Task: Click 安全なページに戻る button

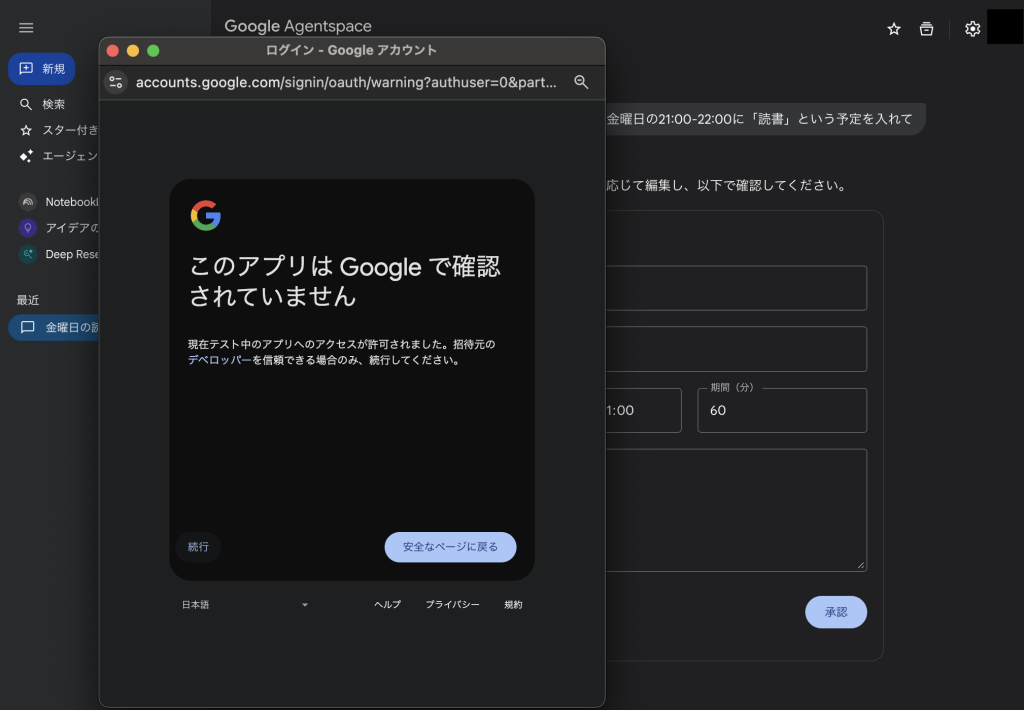Action: pyautogui.click(x=450, y=547)
